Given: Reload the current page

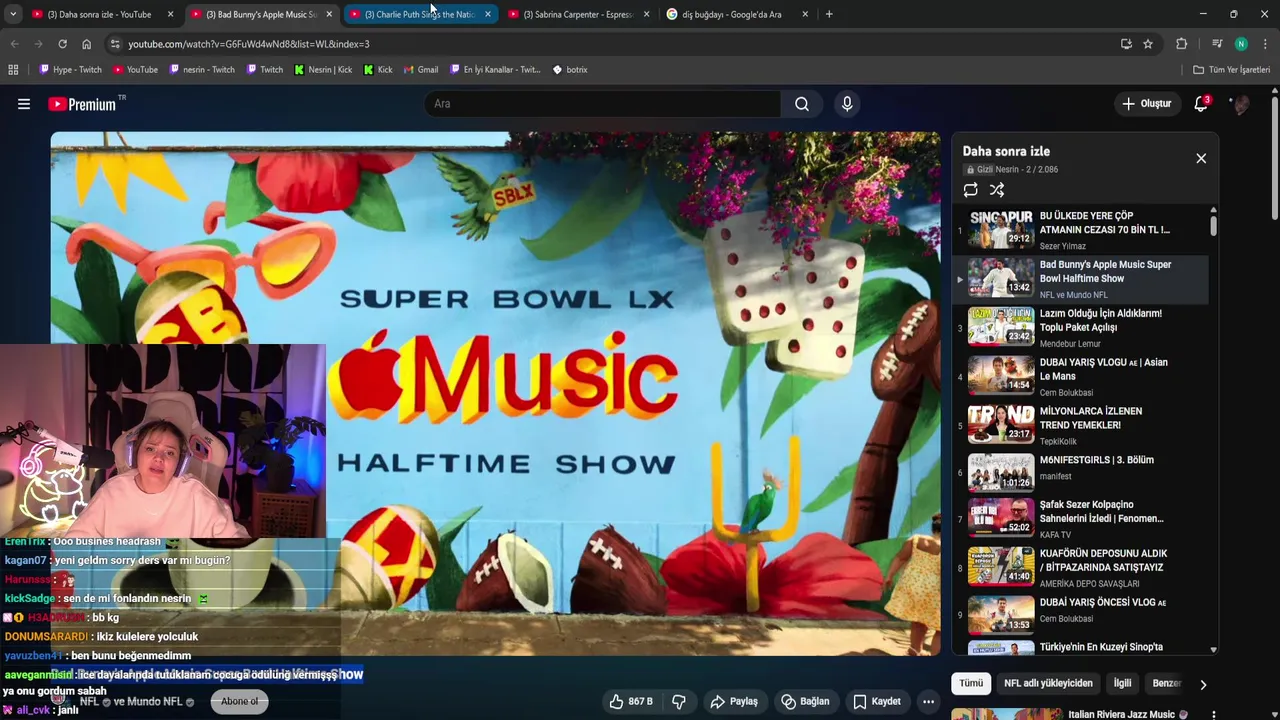Looking at the screenshot, I should [62, 44].
